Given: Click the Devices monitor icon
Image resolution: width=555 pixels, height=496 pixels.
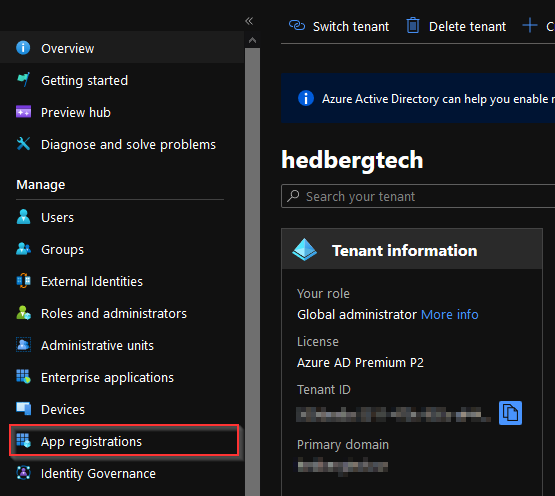Looking at the screenshot, I should point(23,409).
